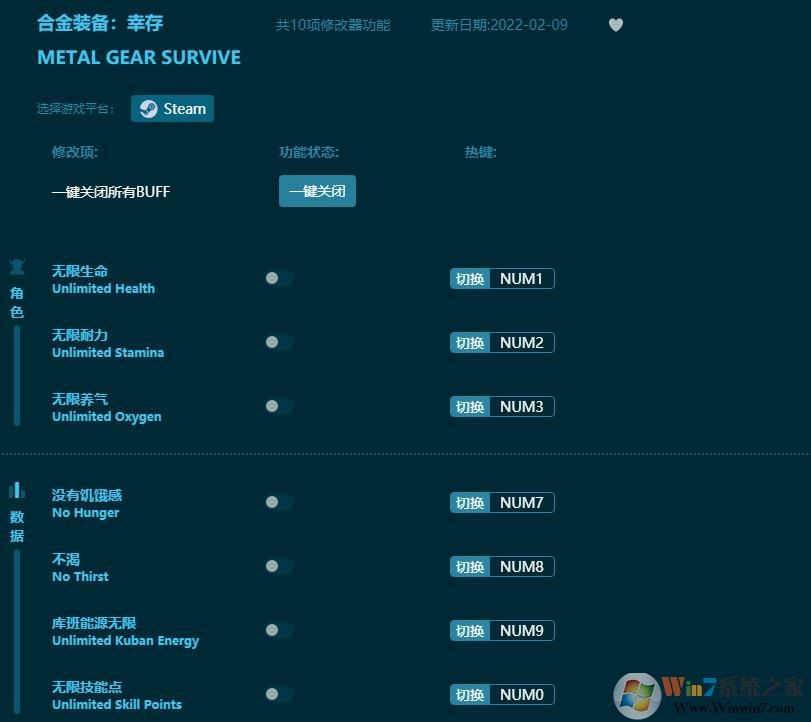
Task: Enable the No Thirst switch
Action: (x=279, y=566)
